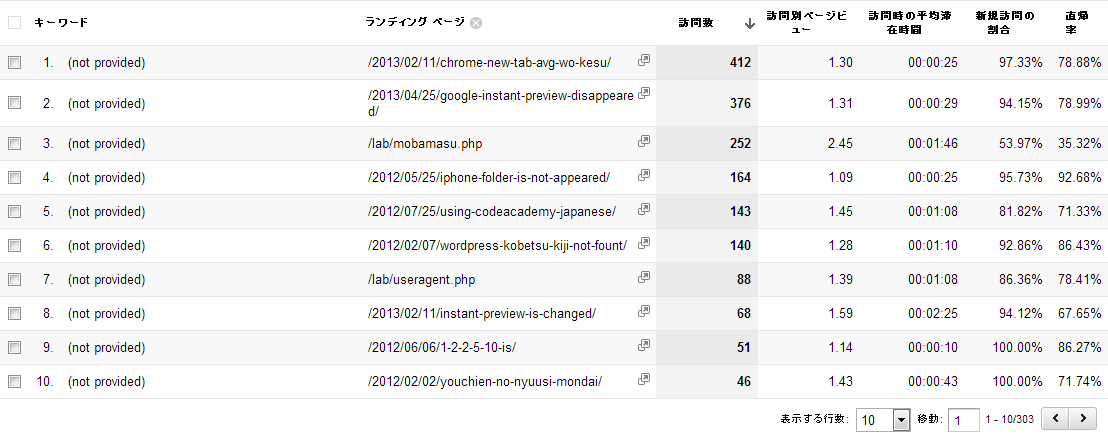1108x435 pixels.
Task: Open external link icon for chrome-new-tab-avg-wo-kesu page
Action: click(644, 60)
